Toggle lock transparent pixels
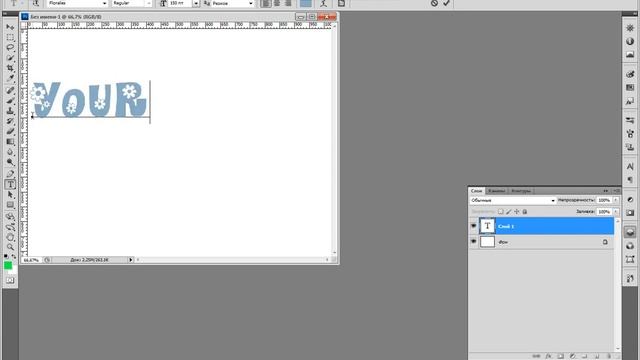The image size is (640, 360). (500, 211)
